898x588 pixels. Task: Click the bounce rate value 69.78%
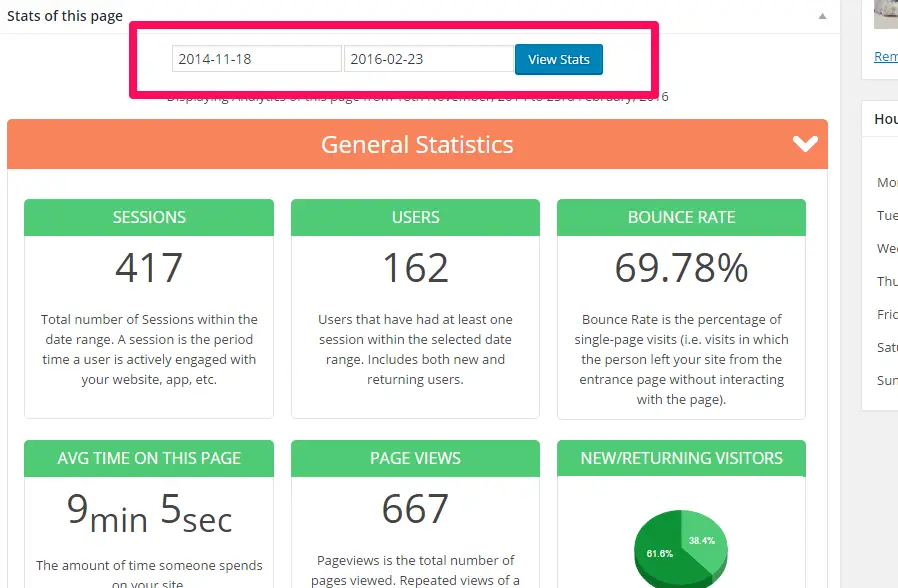click(x=681, y=268)
